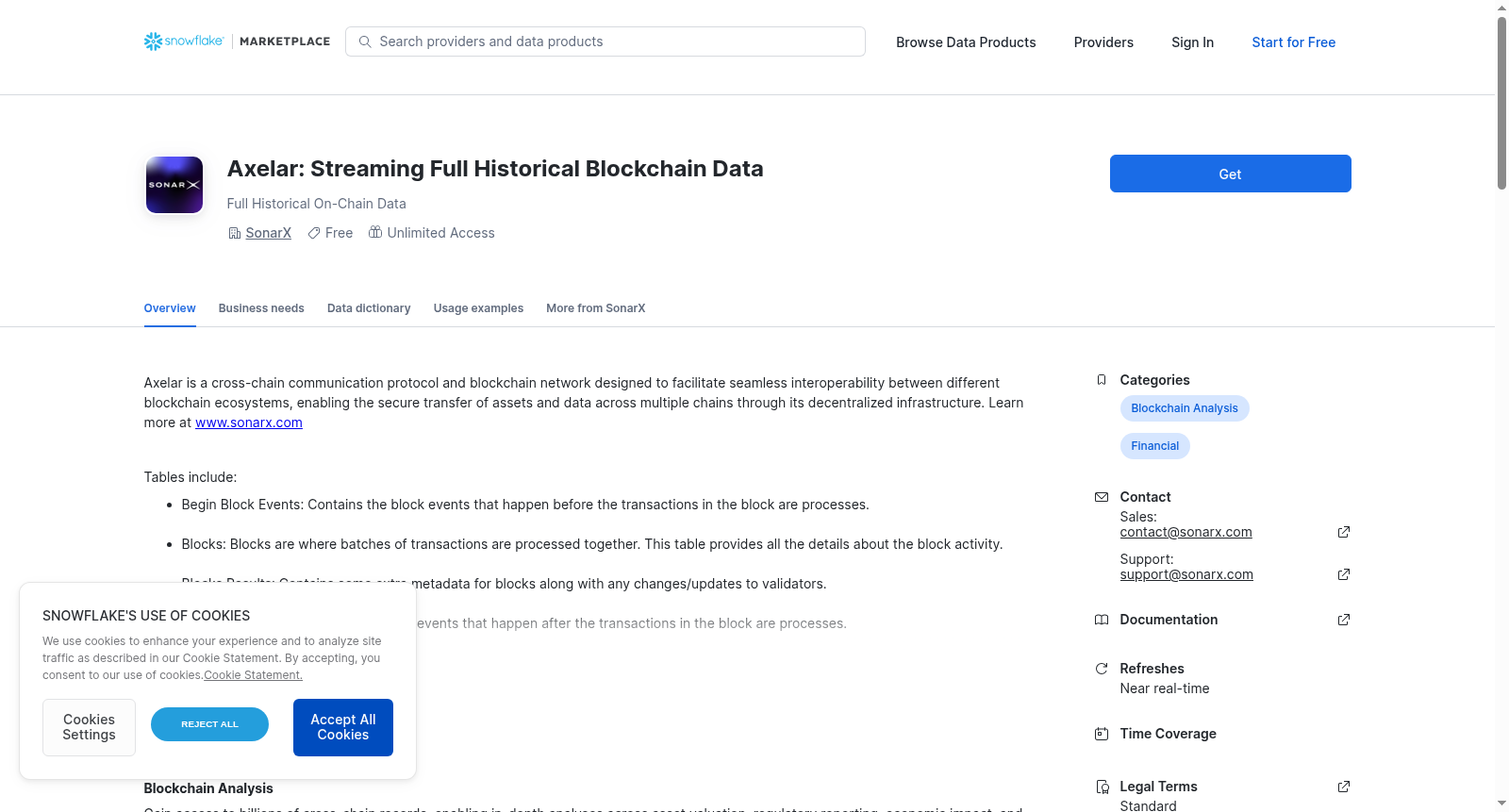
Task: Open Browse Data Products menu
Action: point(966,42)
